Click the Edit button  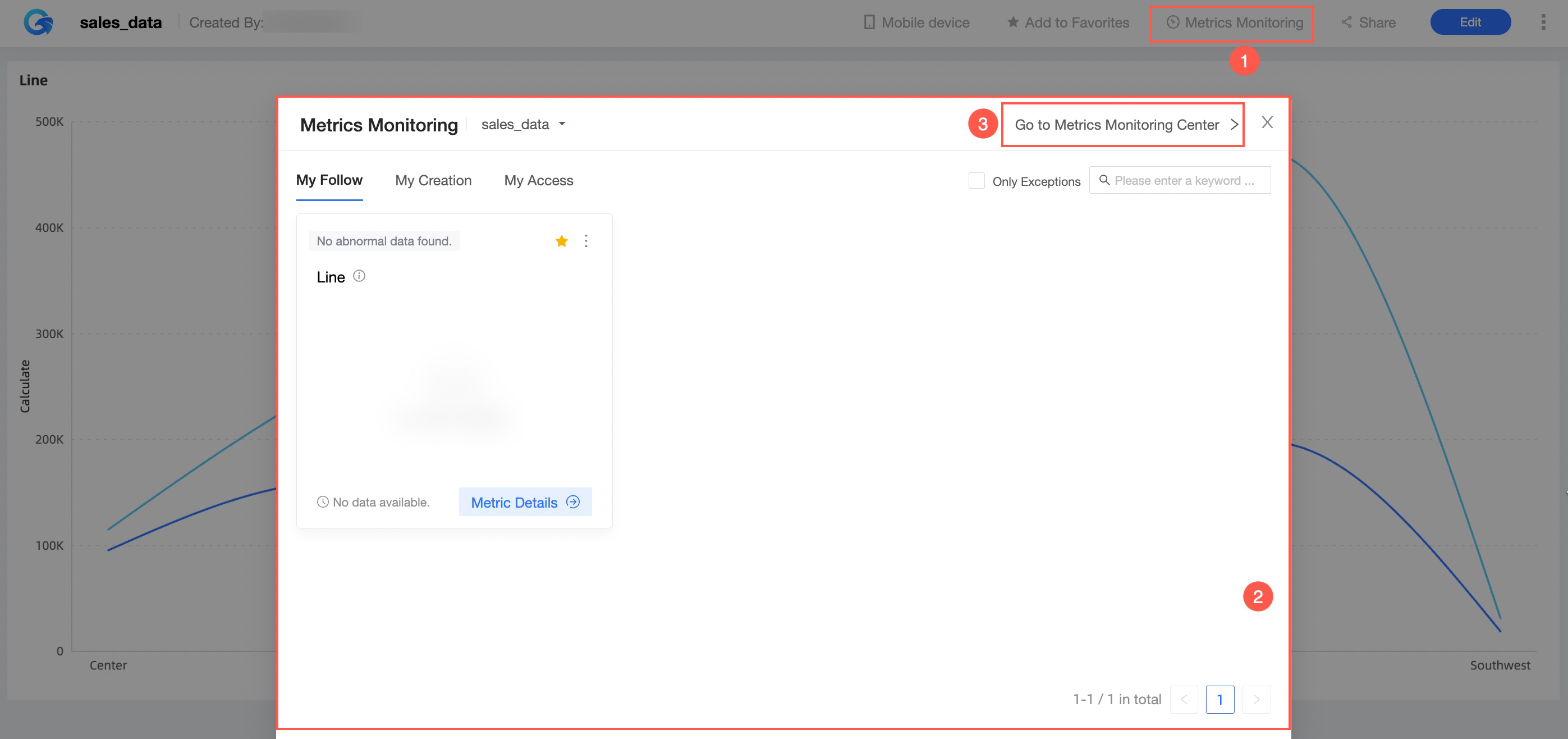(x=1470, y=22)
